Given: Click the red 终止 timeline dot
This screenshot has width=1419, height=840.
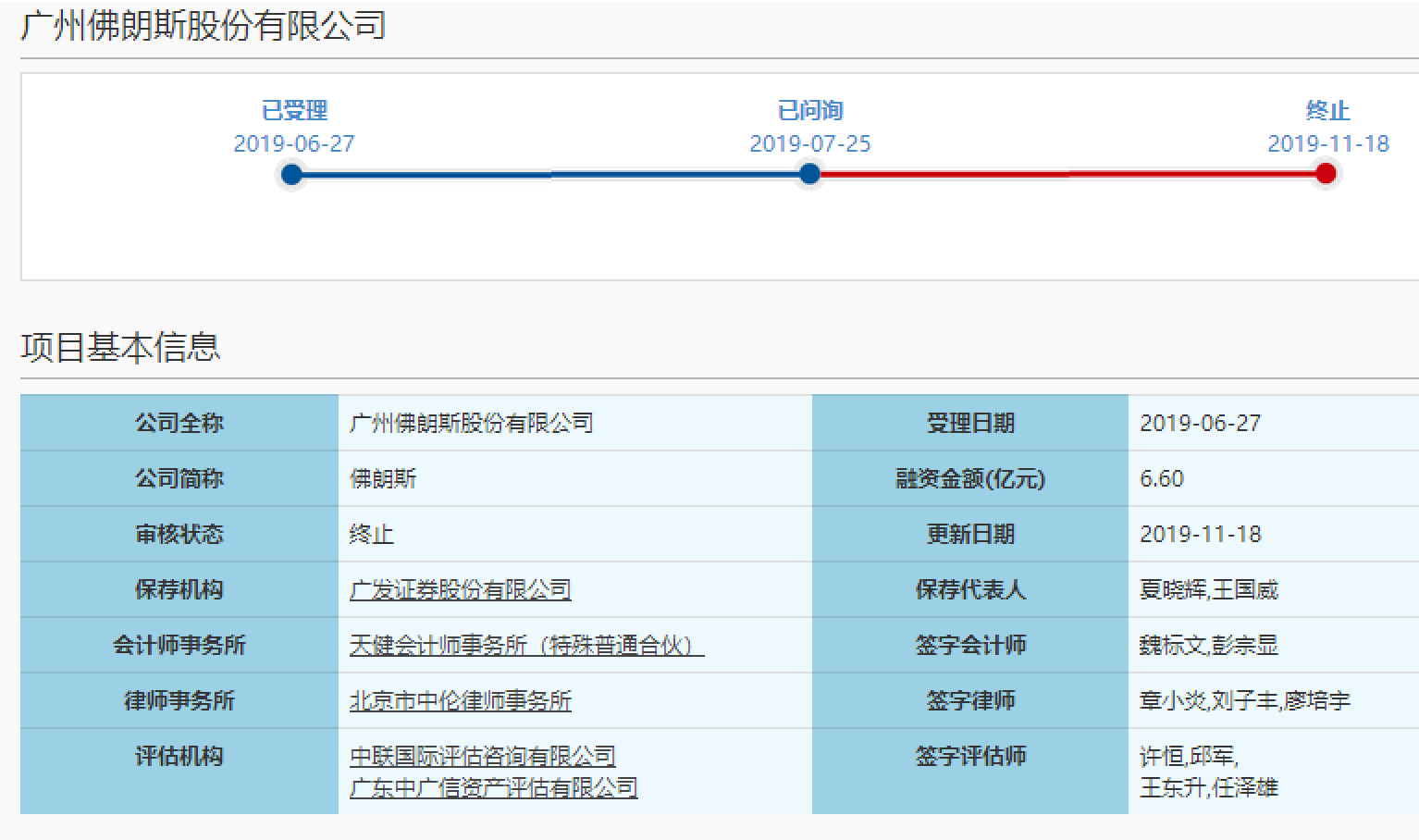Looking at the screenshot, I should tap(1326, 173).
